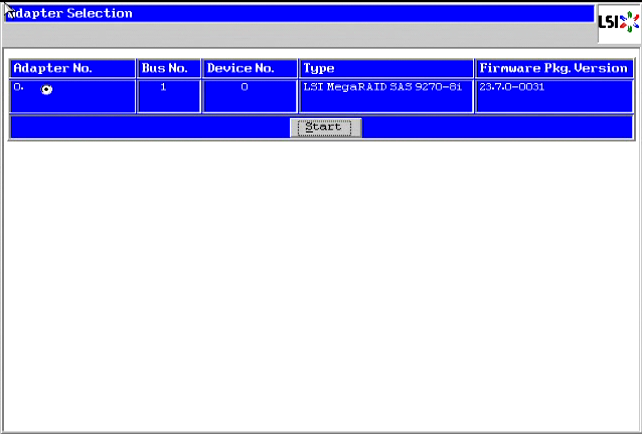
Task: Click the gray bar beneath the title bar
Action: coord(300,34)
